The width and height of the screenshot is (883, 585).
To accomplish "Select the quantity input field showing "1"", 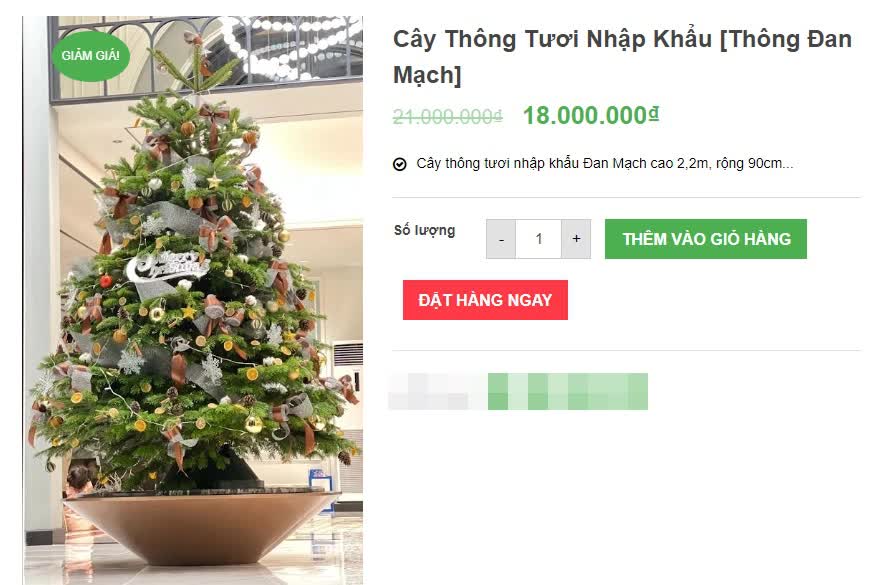I will pos(538,239).
